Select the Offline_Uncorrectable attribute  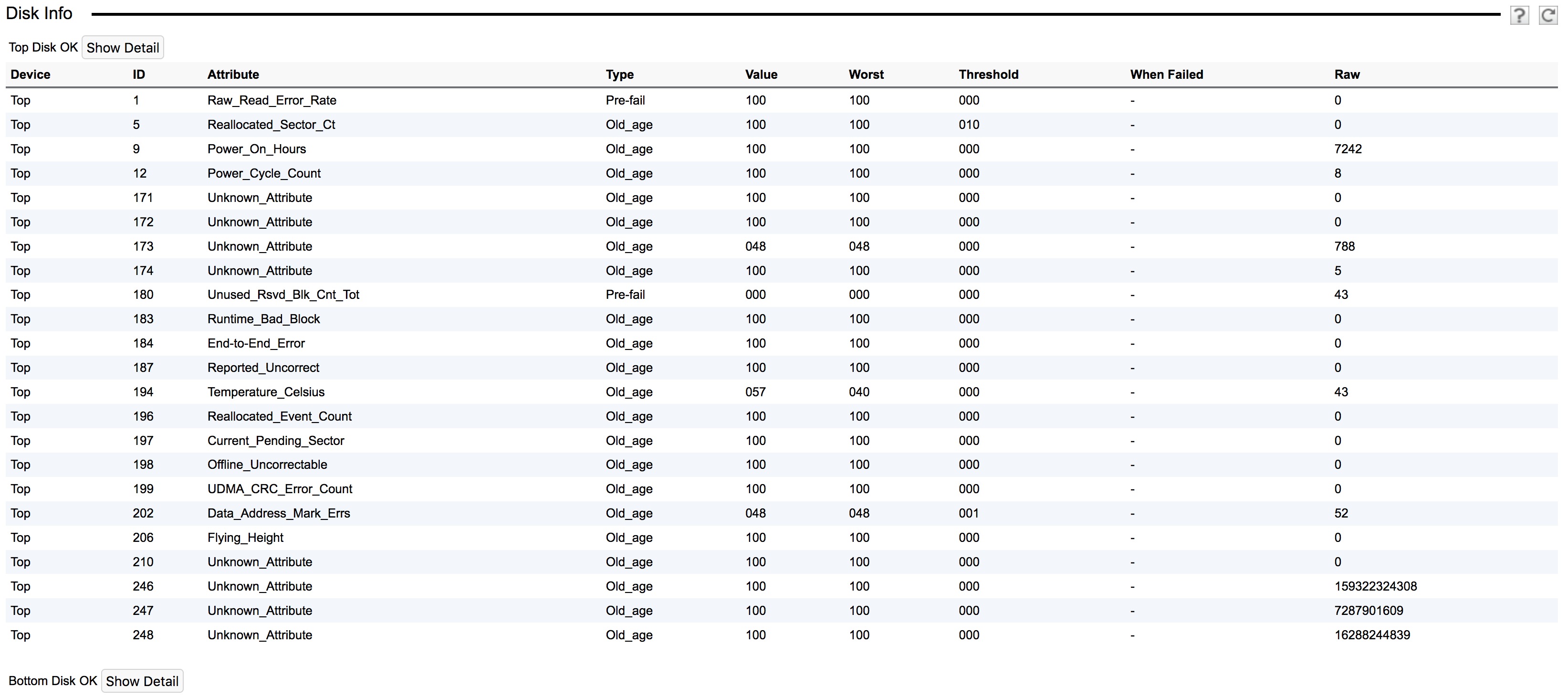point(267,465)
